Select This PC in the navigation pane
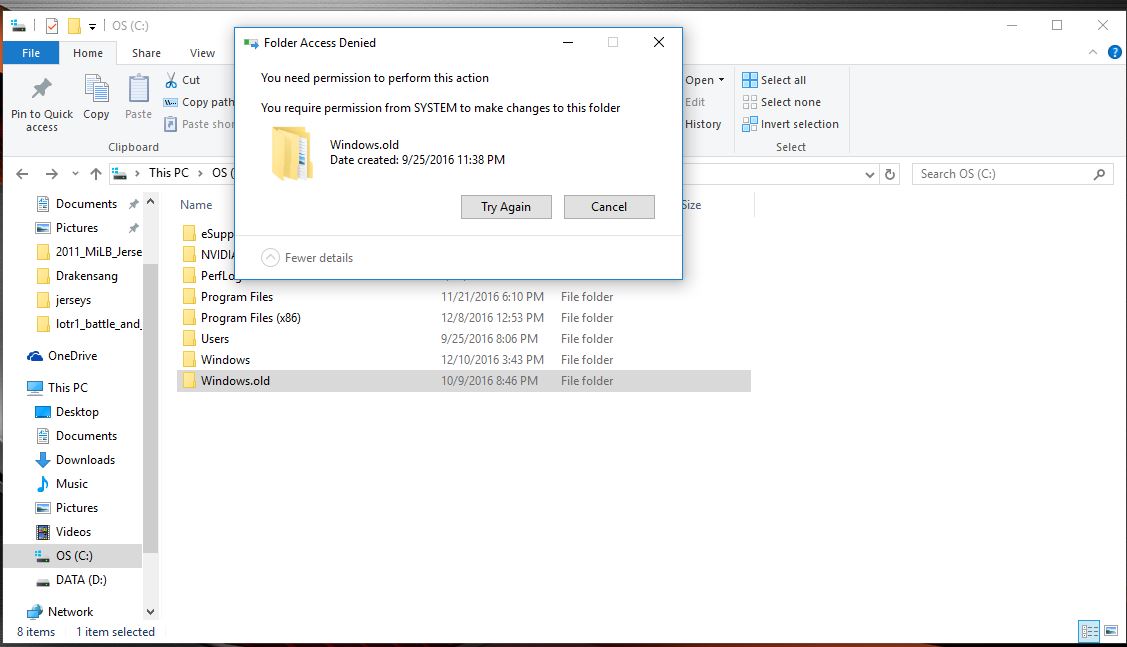1127x647 pixels. 58,387
